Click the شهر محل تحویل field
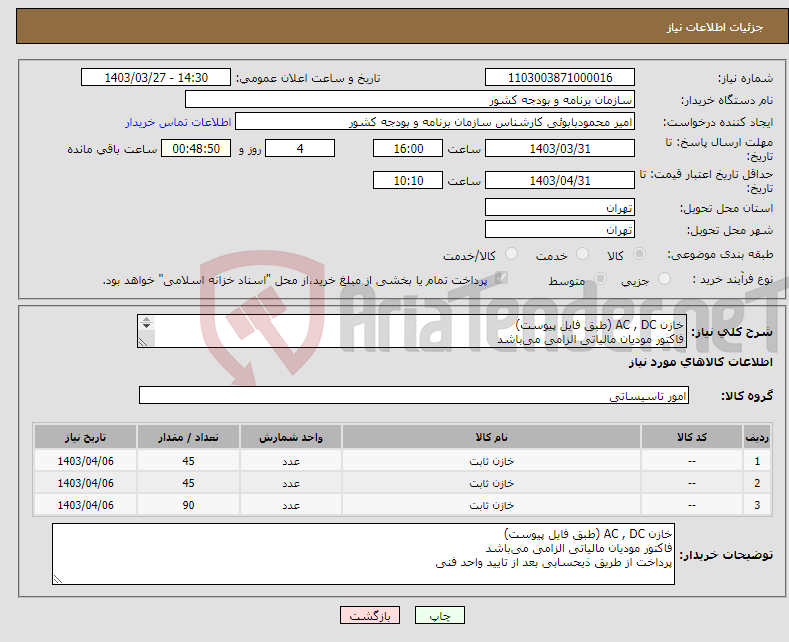Screen dimensions: 789x642 point(560,229)
